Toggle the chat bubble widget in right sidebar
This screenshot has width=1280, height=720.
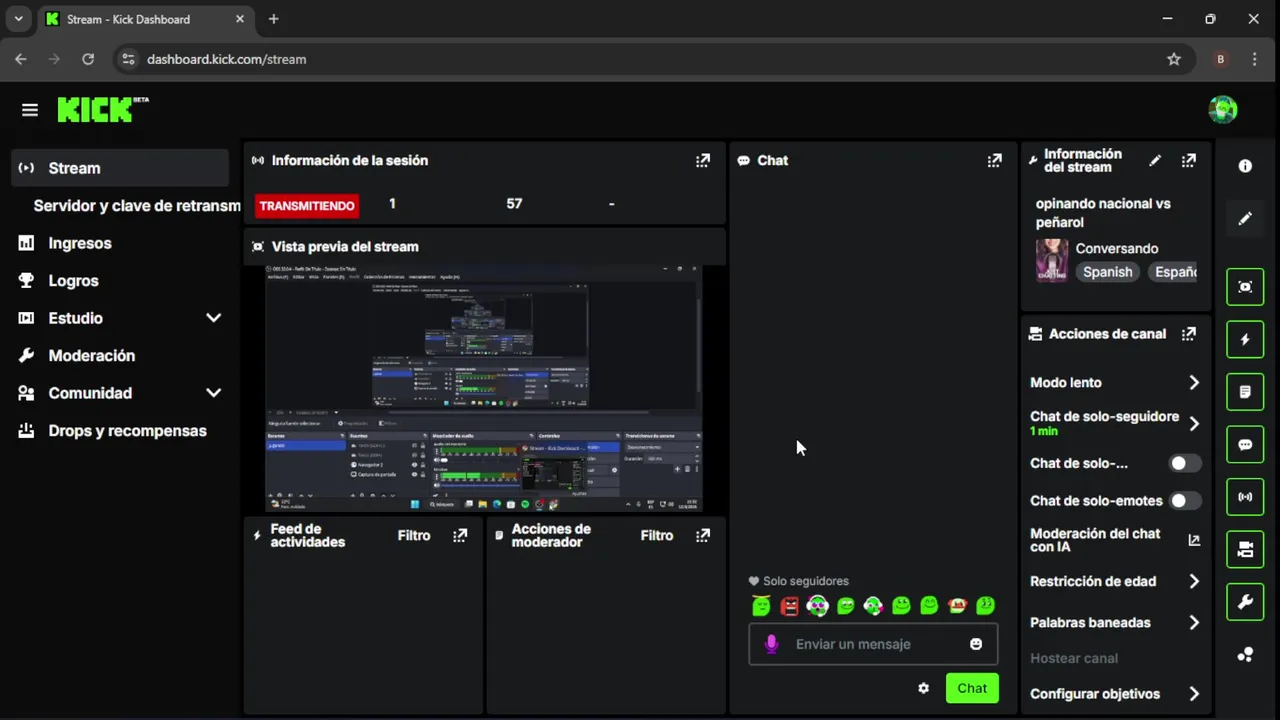coord(1245,444)
